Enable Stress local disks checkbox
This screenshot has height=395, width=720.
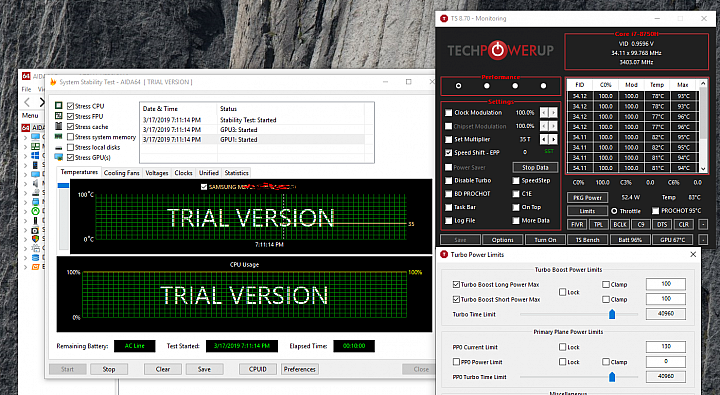point(70,147)
